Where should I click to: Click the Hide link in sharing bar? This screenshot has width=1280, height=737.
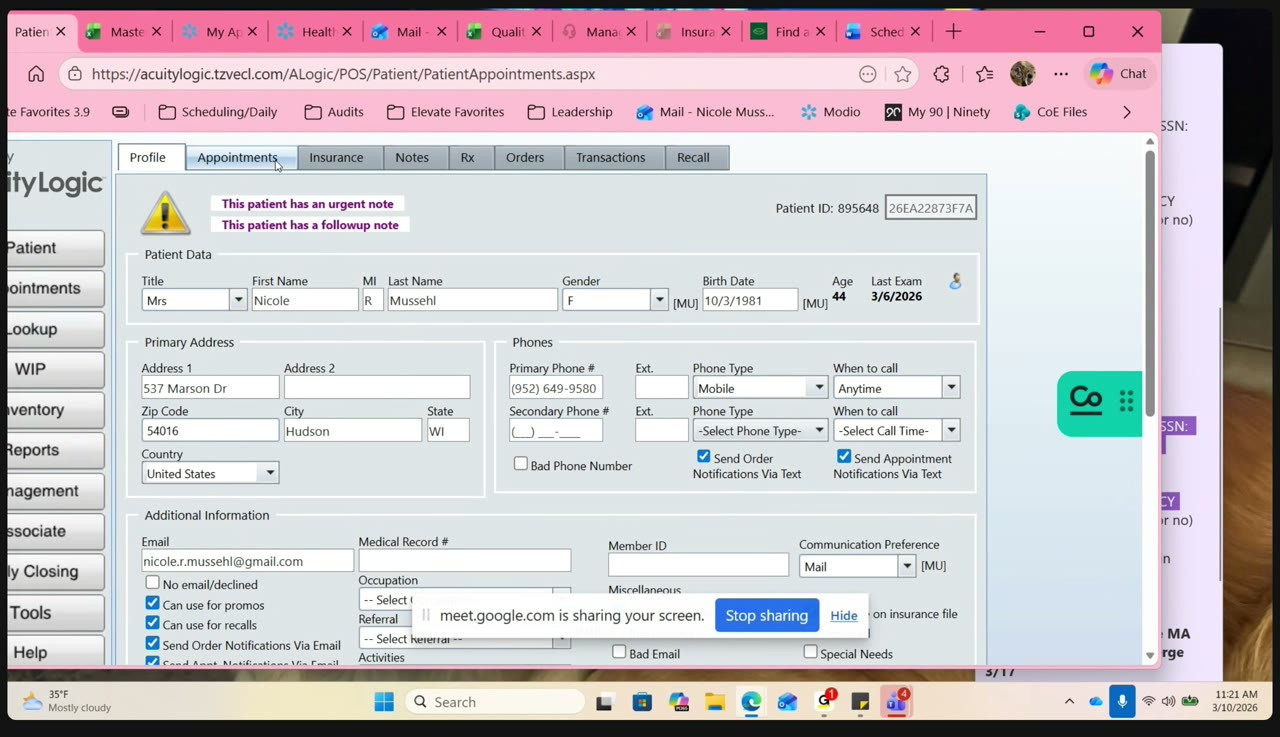point(844,616)
